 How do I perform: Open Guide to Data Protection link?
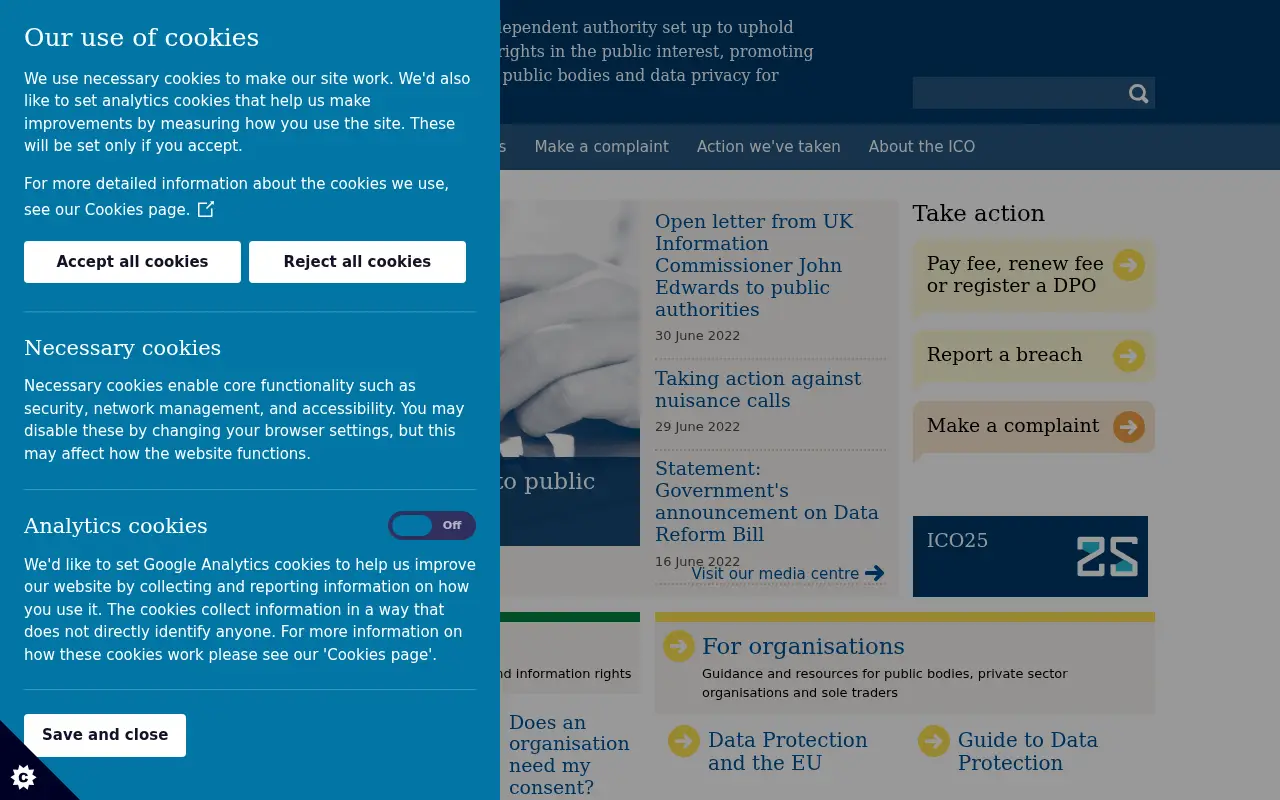pos(1028,751)
